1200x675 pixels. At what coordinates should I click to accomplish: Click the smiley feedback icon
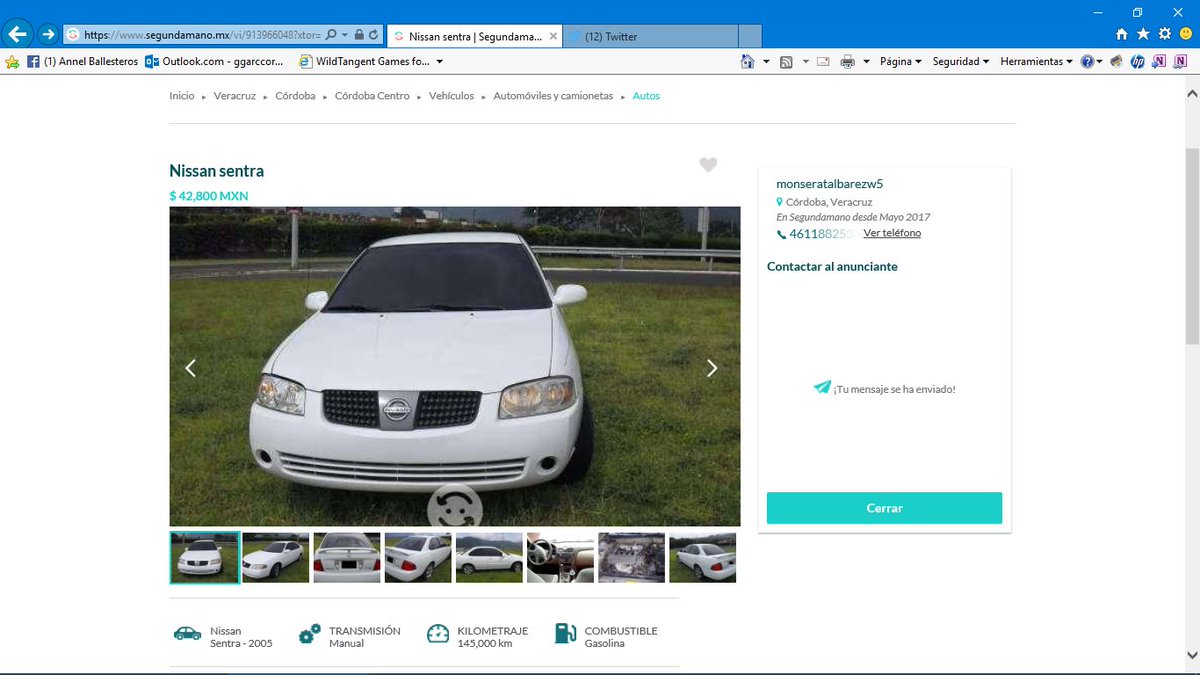tap(1185, 34)
